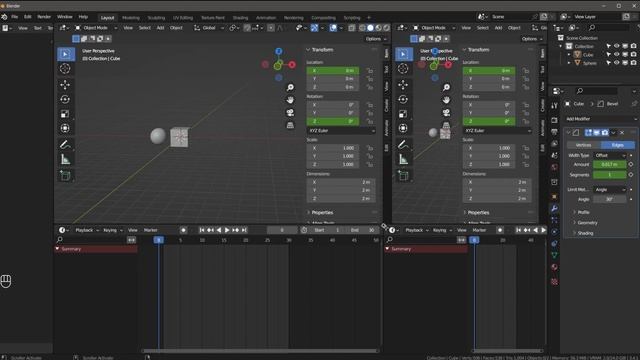Lock Location X in left Transform panel

(369, 71)
